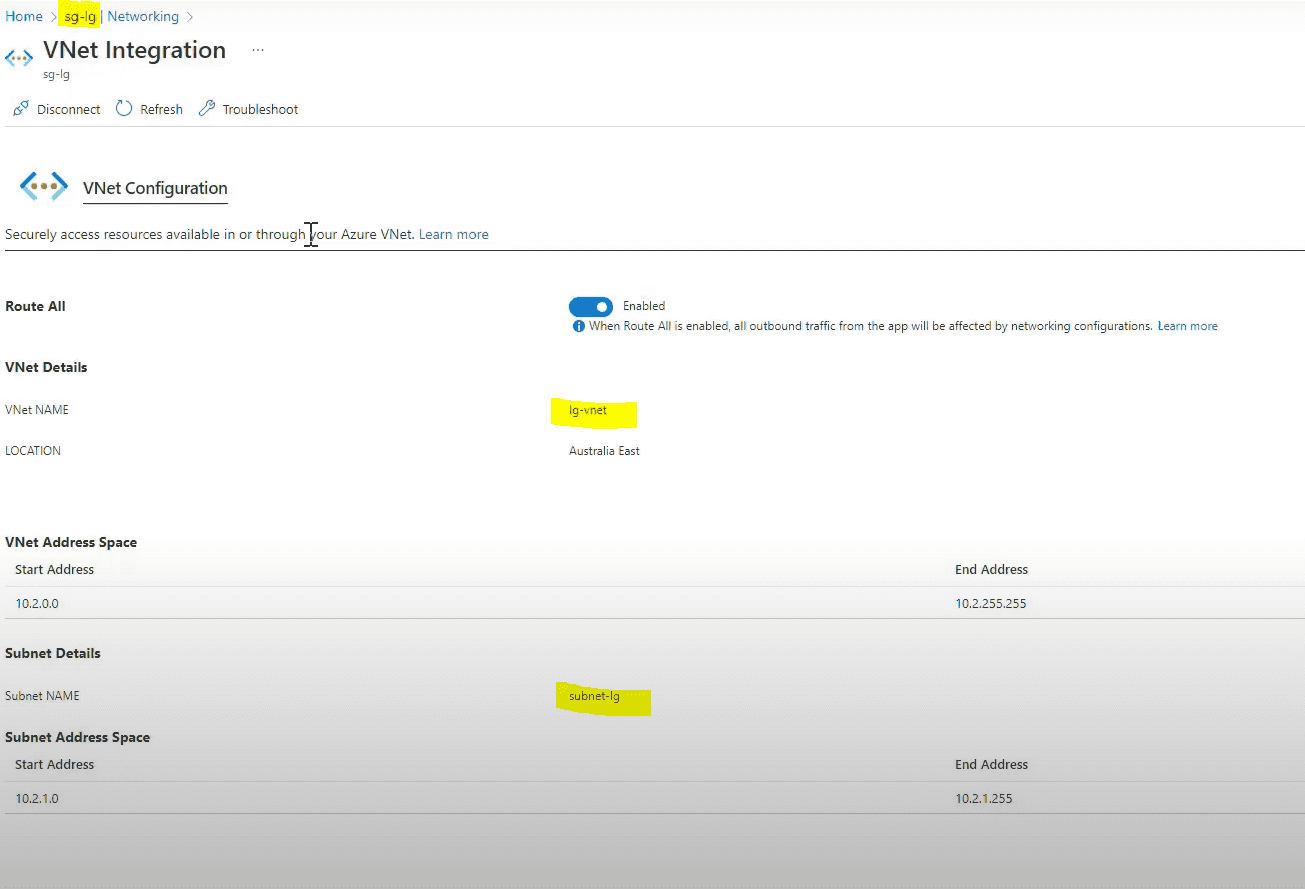Open the Learn more link about Azure VNet
This screenshot has width=1305, height=889.
coord(453,233)
